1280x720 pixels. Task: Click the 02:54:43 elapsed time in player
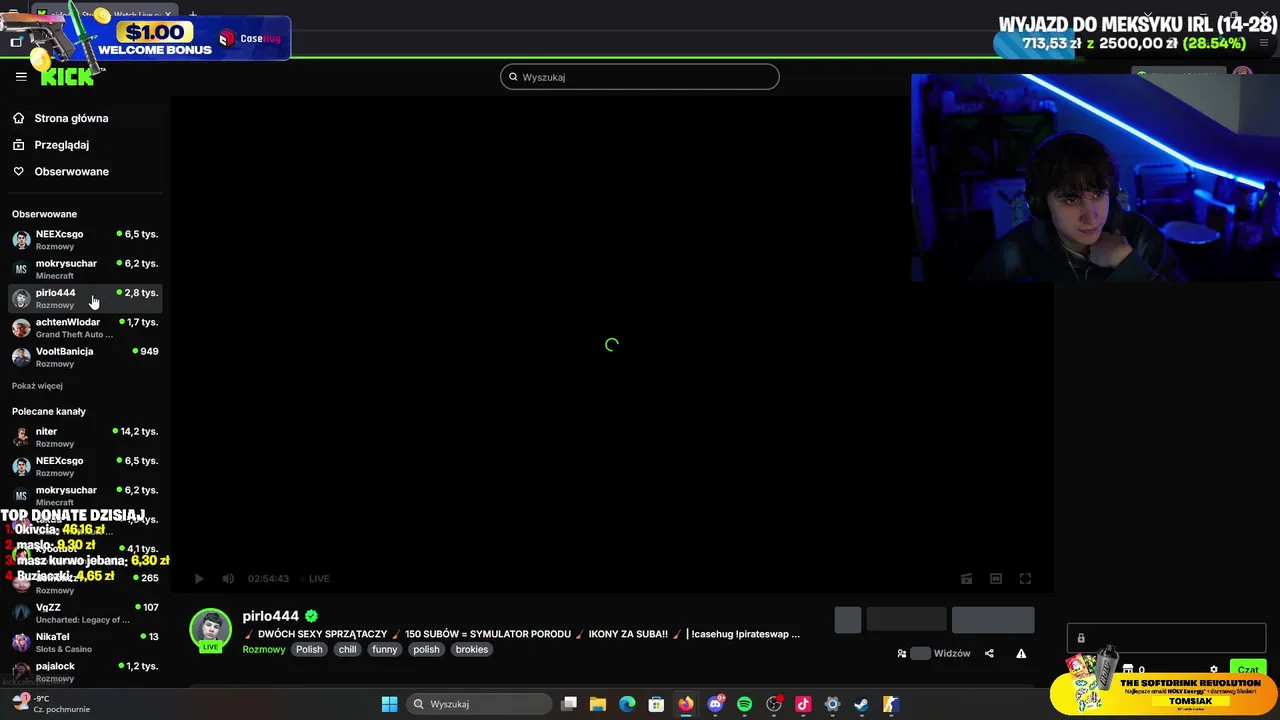pyautogui.click(x=268, y=579)
